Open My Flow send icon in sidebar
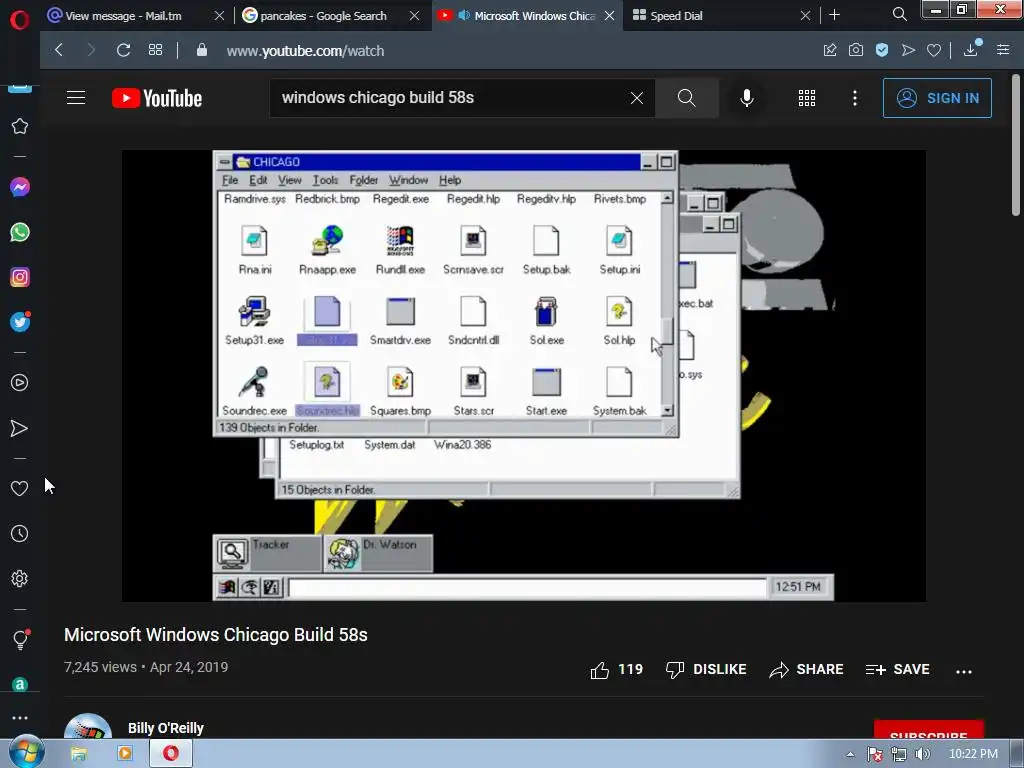Image resolution: width=1024 pixels, height=768 pixels. [x=20, y=428]
